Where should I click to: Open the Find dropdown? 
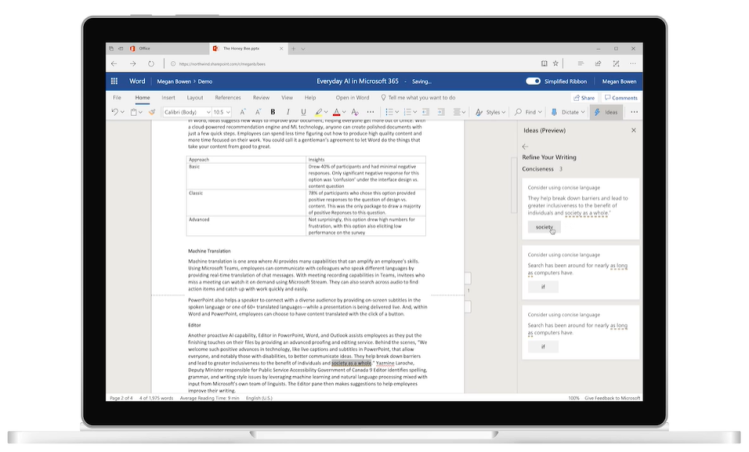[x=528, y=112]
